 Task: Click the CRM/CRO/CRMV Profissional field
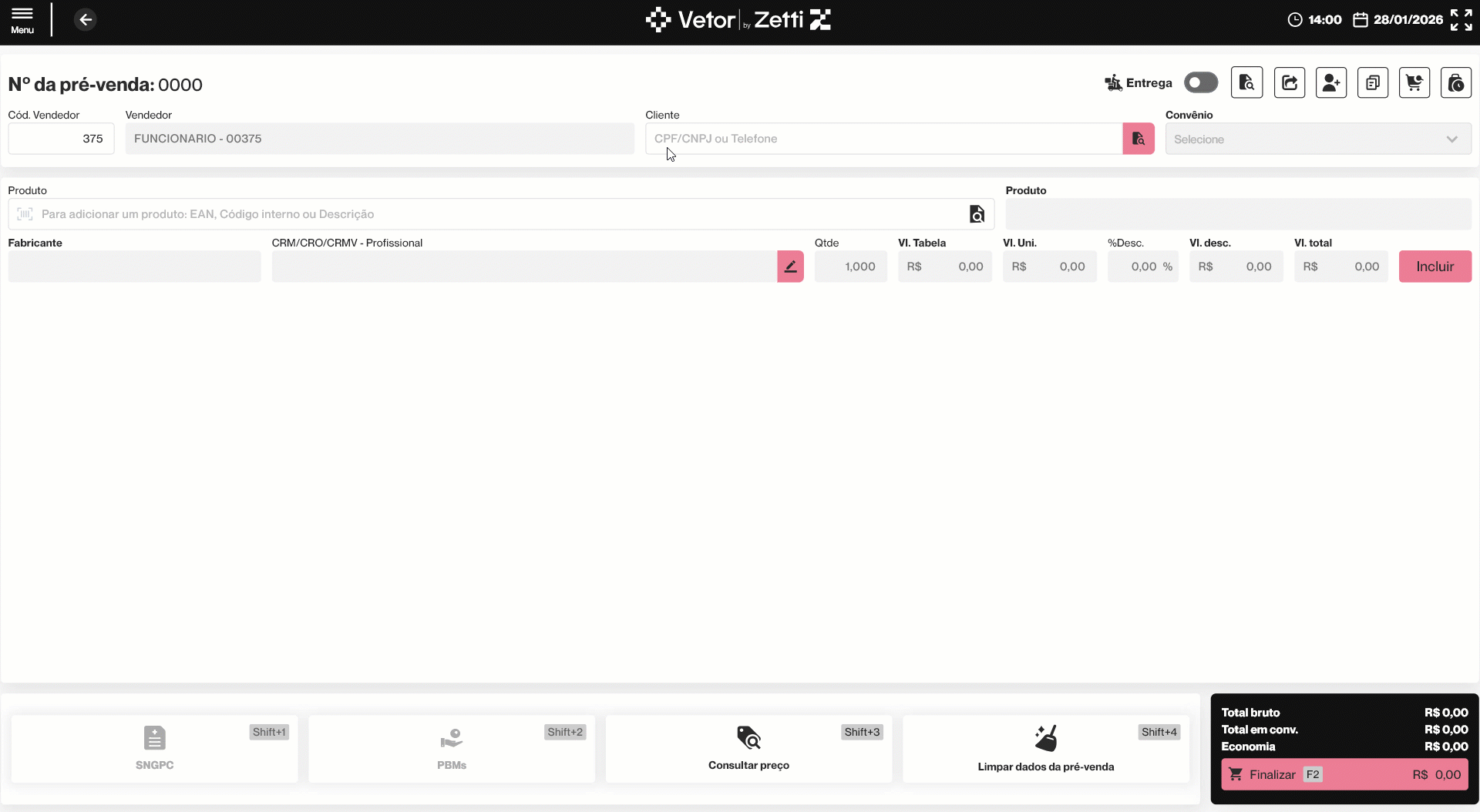pos(525,267)
